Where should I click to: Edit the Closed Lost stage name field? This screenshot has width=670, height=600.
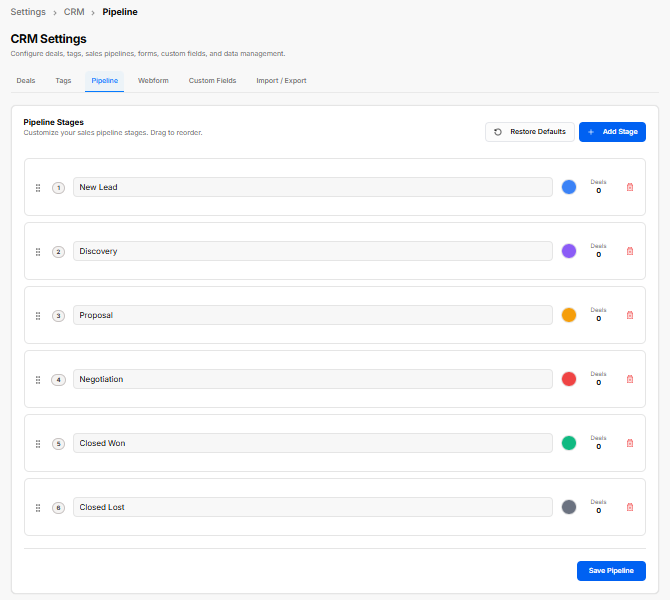(313, 507)
